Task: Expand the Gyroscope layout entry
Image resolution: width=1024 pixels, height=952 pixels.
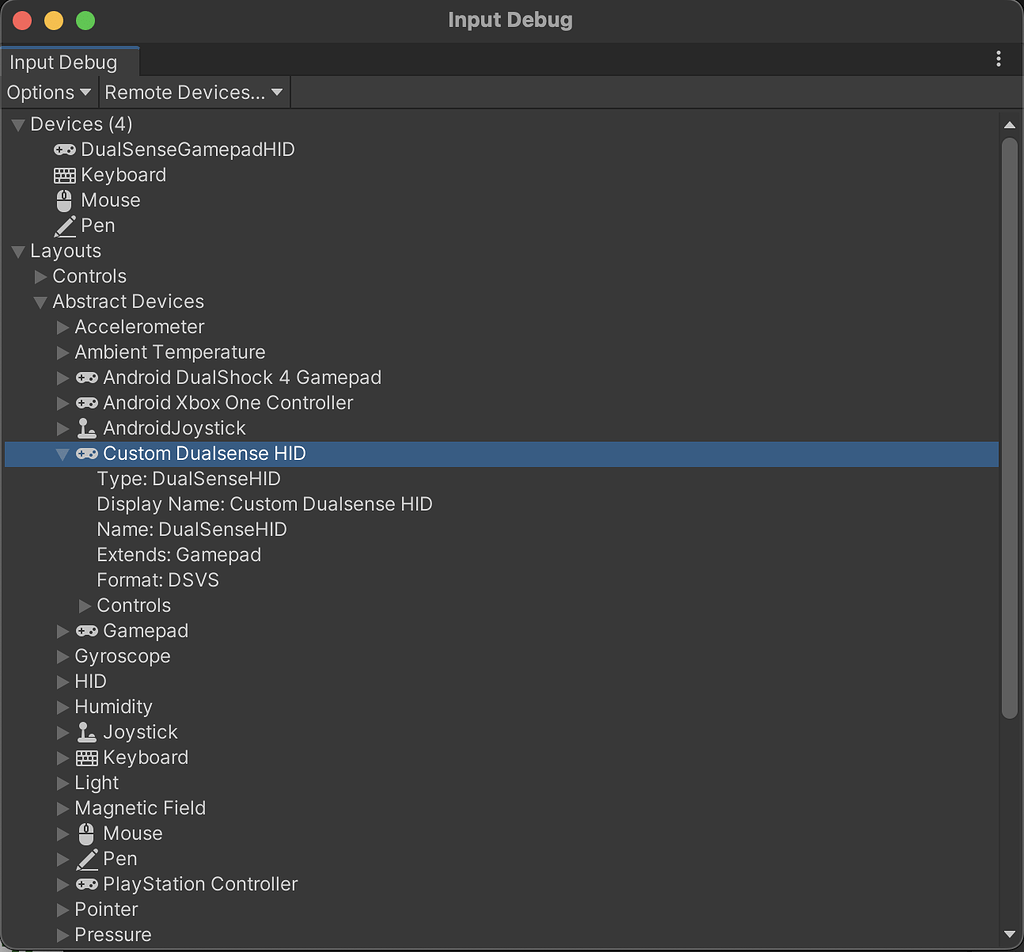Action: 62,656
